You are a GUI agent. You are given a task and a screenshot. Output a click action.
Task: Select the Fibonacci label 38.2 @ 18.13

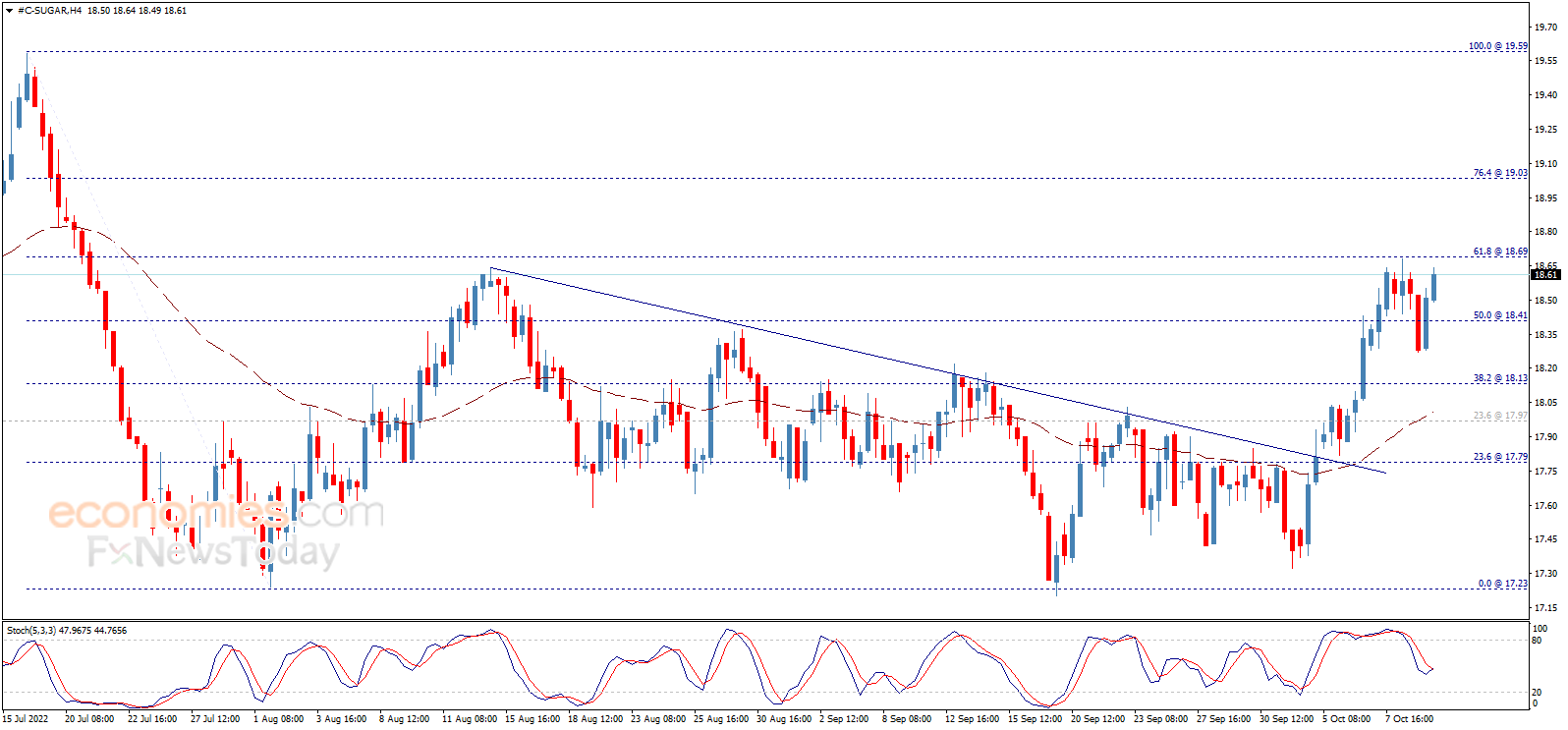click(x=1499, y=378)
